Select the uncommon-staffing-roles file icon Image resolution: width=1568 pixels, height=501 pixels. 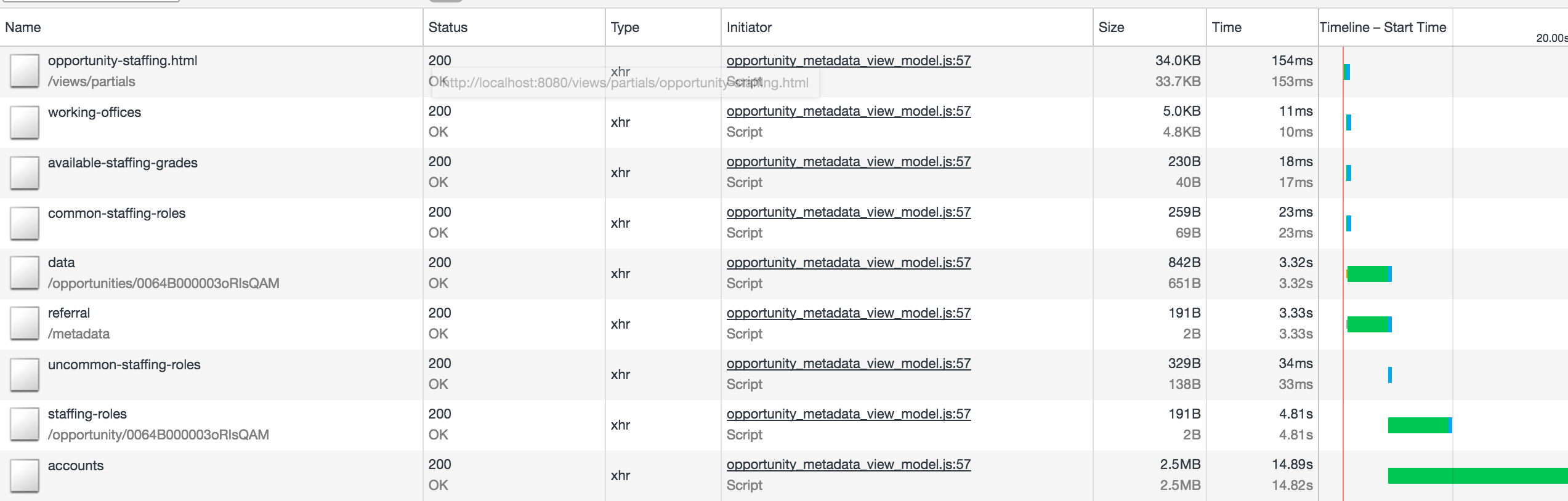click(25, 374)
